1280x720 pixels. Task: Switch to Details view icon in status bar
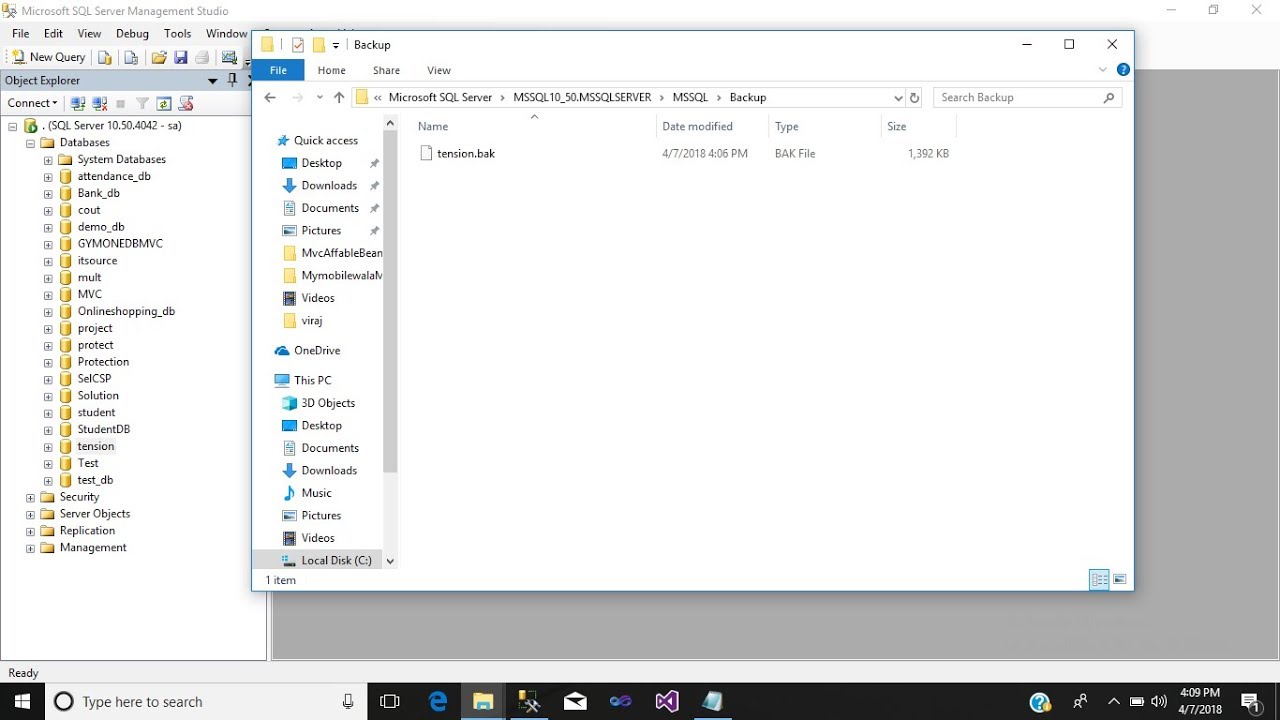click(1099, 579)
